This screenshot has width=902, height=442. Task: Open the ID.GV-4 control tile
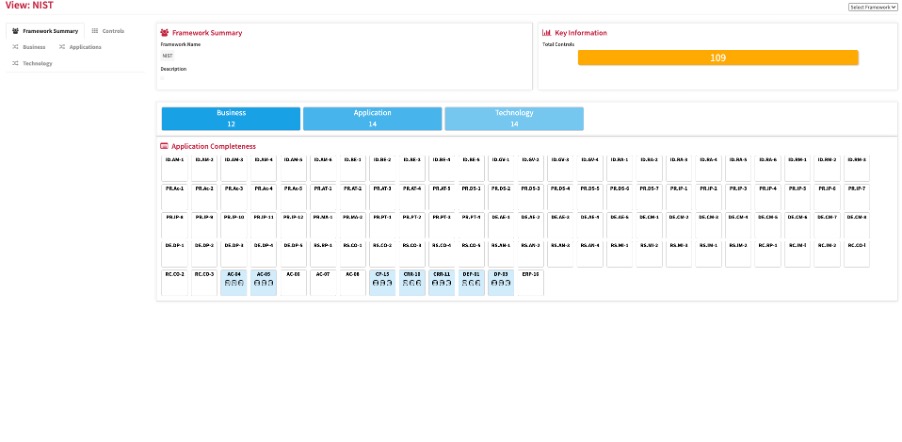(590, 169)
